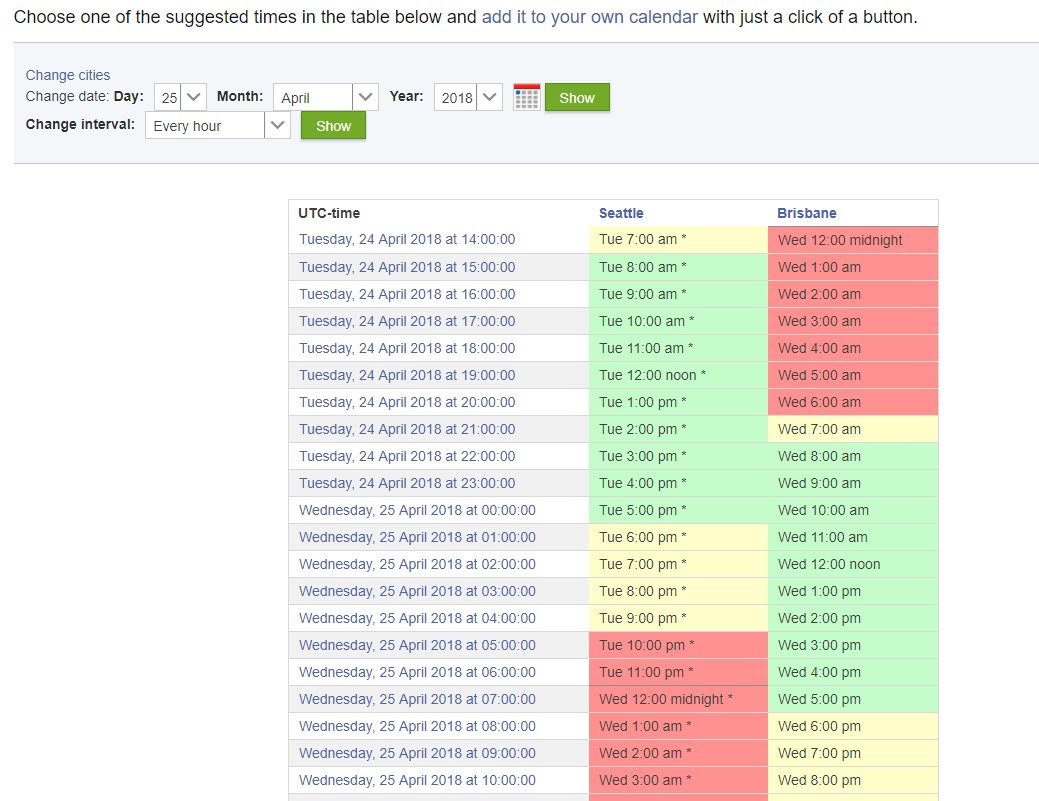This screenshot has height=801, width=1039.
Task: Select Wednesday, 25 April 2018 at 10:00:00
Action: (417, 780)
